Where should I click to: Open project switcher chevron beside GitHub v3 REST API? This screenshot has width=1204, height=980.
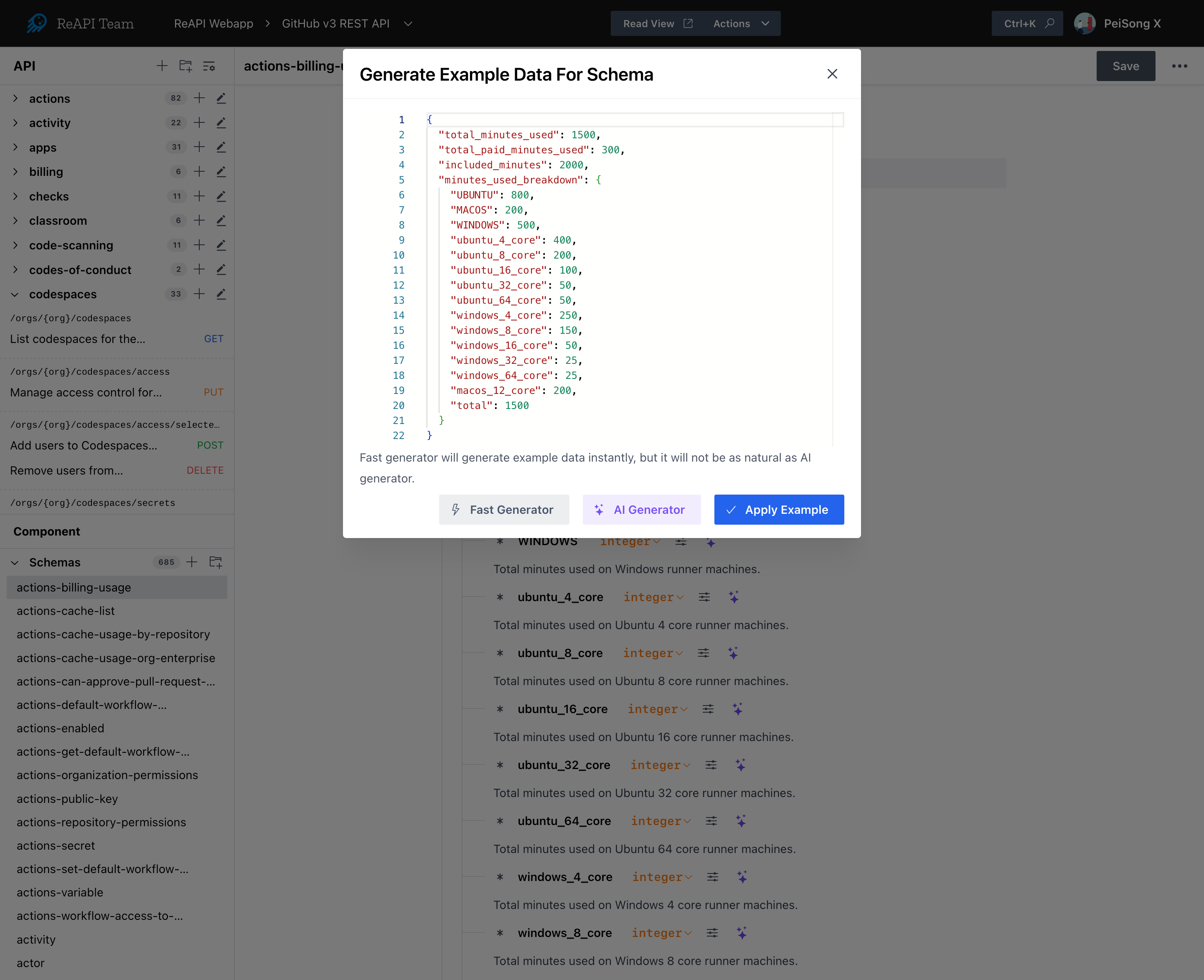pos(408,24)
